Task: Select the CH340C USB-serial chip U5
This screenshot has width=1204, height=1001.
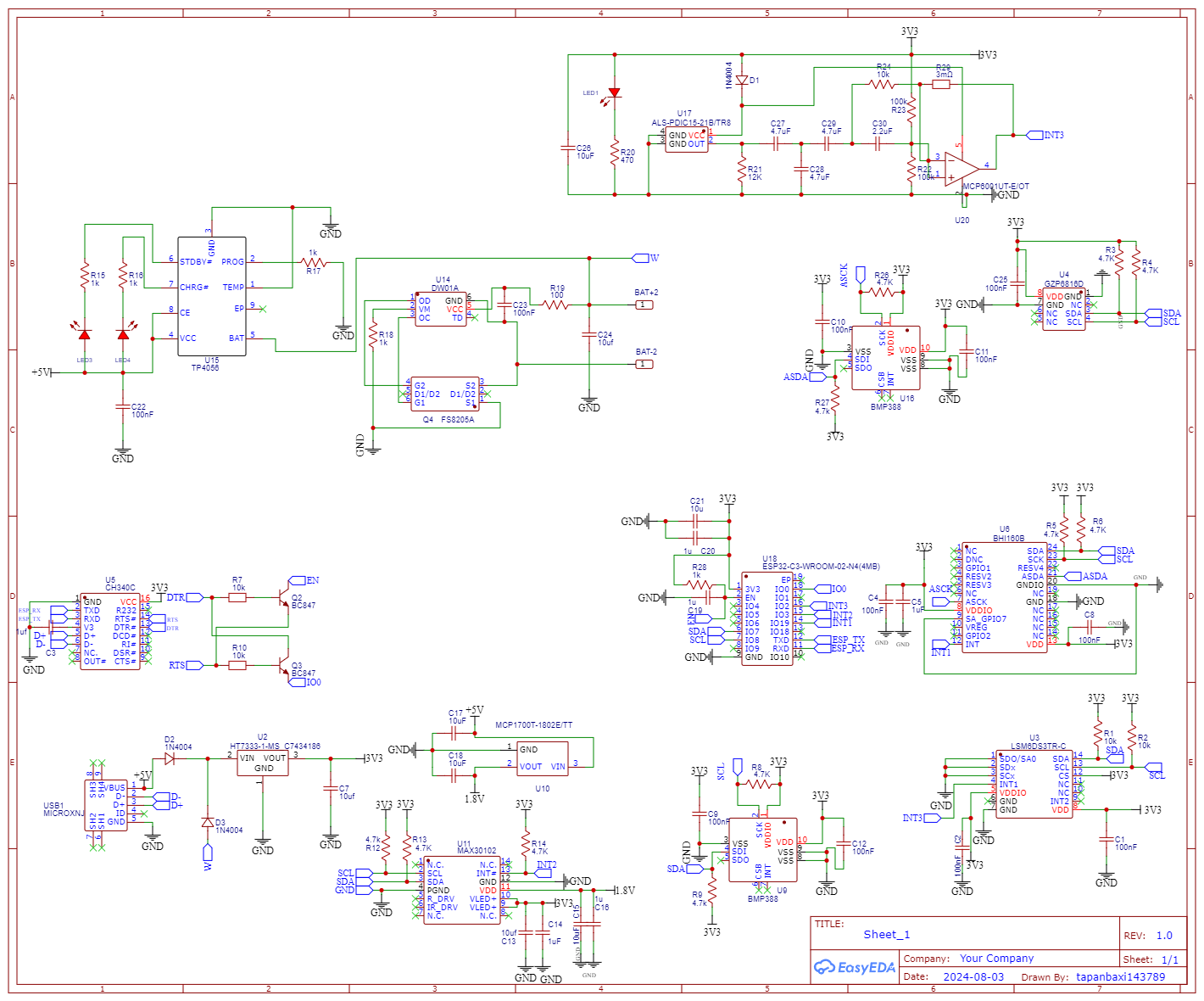Action: [110, 632]
